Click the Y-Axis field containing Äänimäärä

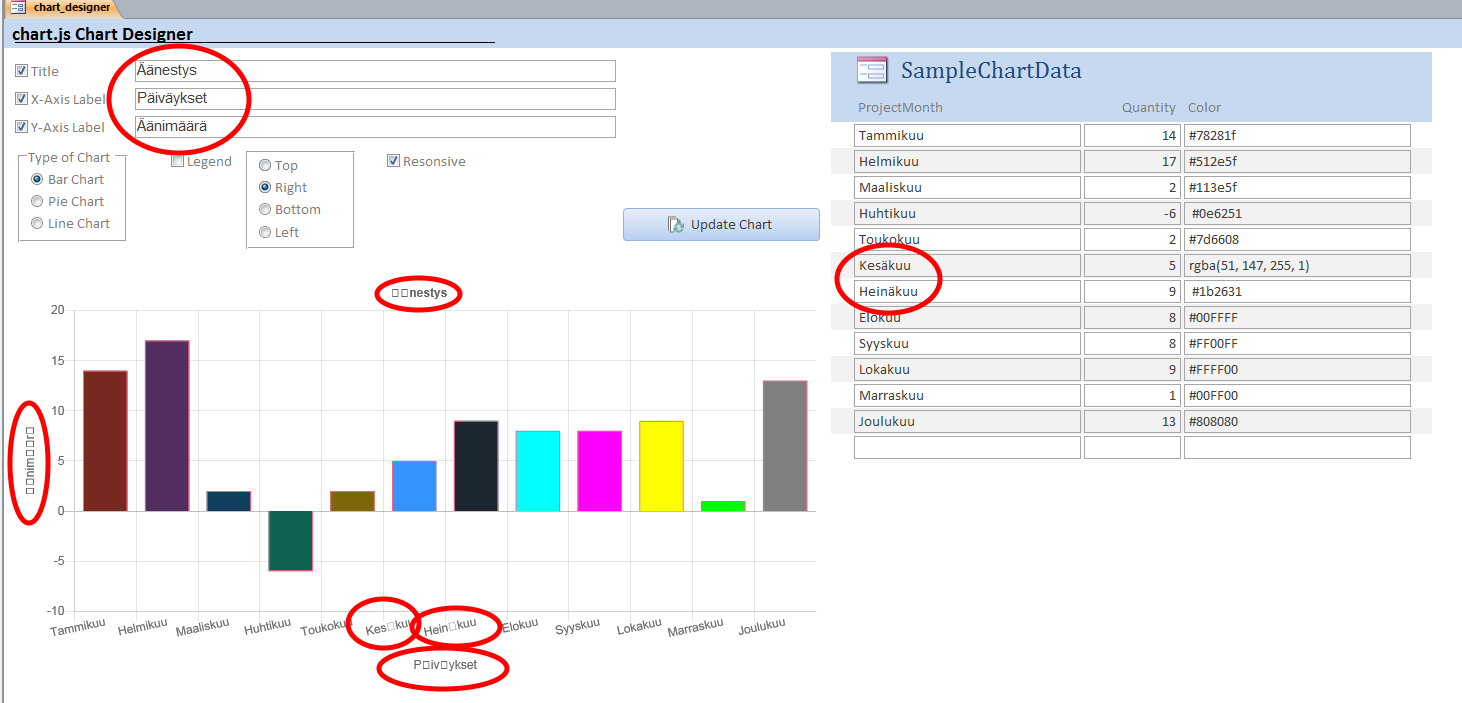pos(375,127)
